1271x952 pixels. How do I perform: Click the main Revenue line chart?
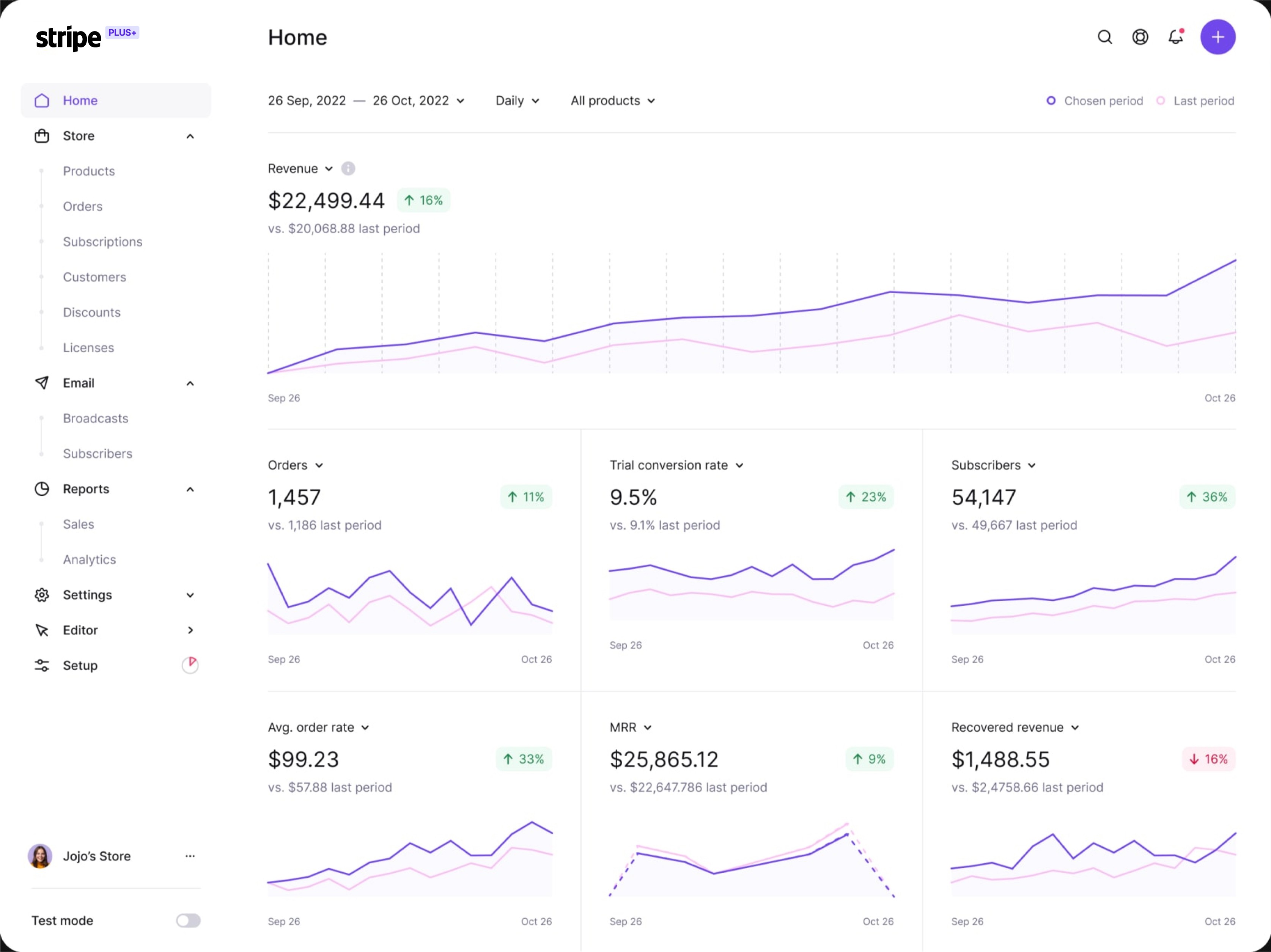(x=752, y=314)
